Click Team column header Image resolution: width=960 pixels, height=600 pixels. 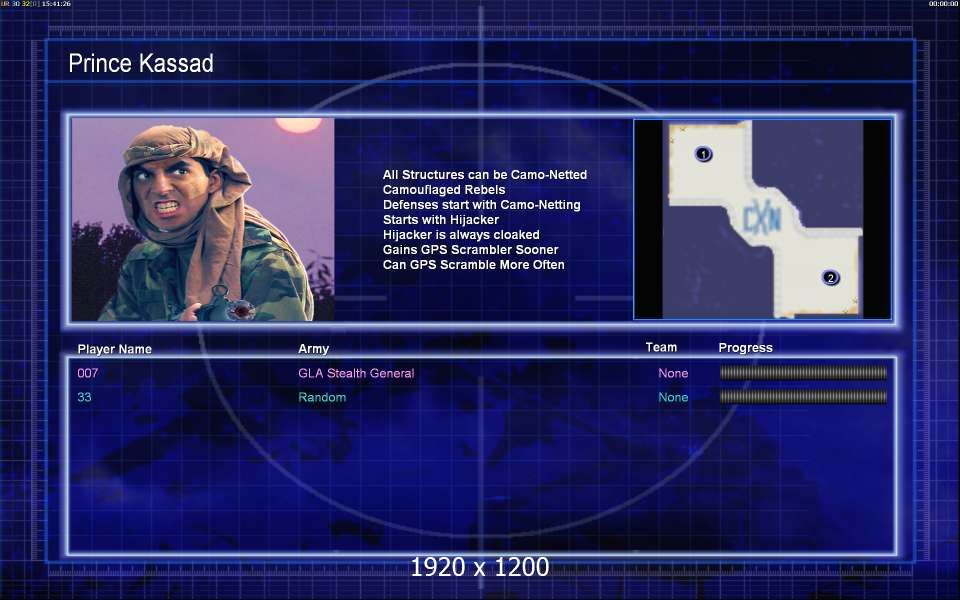661,347
